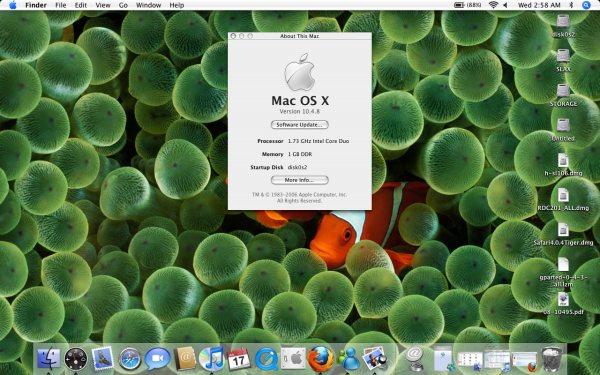
Task: Open the Apple menu
Action: pos(12,5)
